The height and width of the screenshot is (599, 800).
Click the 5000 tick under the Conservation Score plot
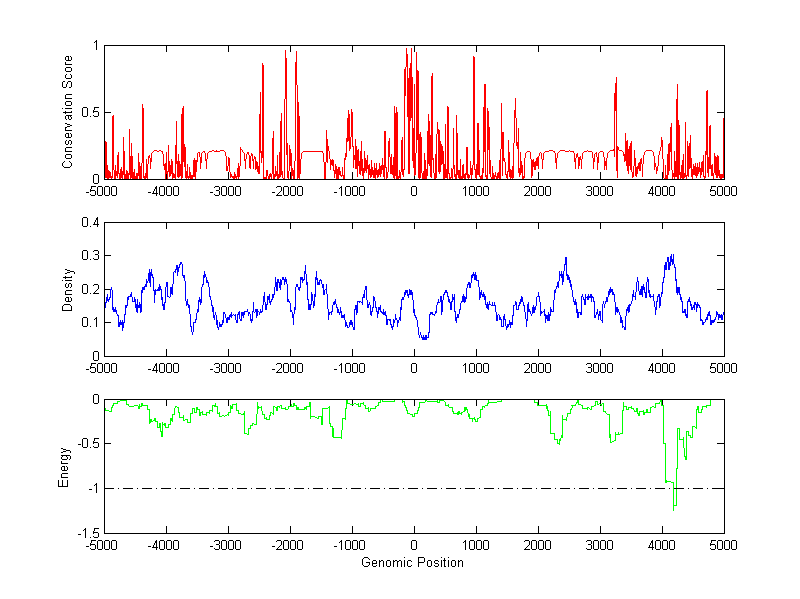point(723,191)
